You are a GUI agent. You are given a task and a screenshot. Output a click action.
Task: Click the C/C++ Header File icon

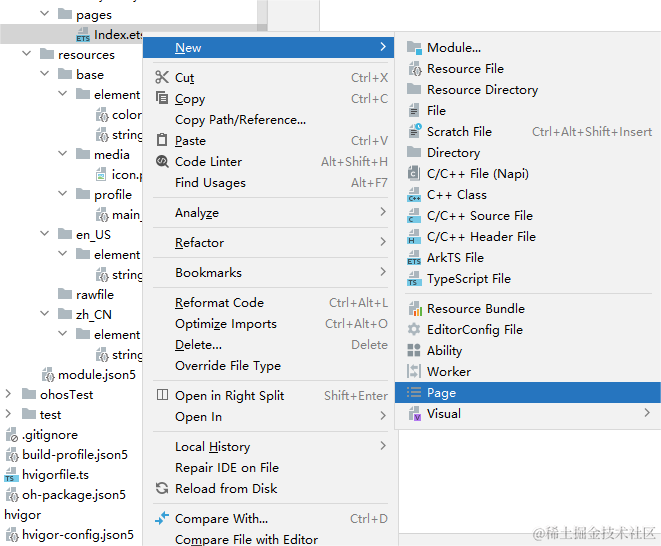point(414,237)
